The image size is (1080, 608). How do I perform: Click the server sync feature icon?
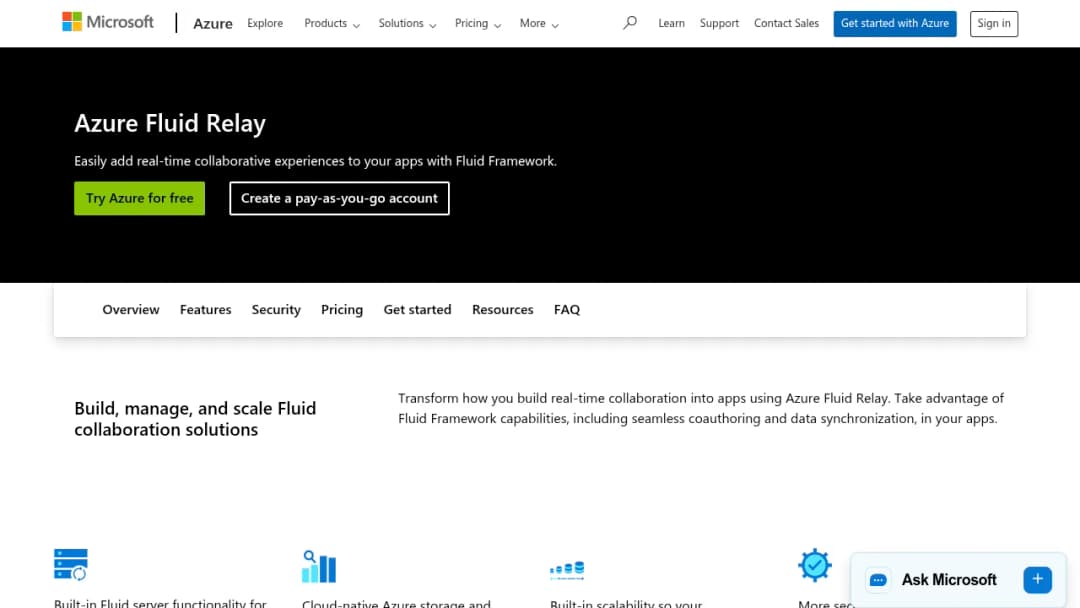71,565
